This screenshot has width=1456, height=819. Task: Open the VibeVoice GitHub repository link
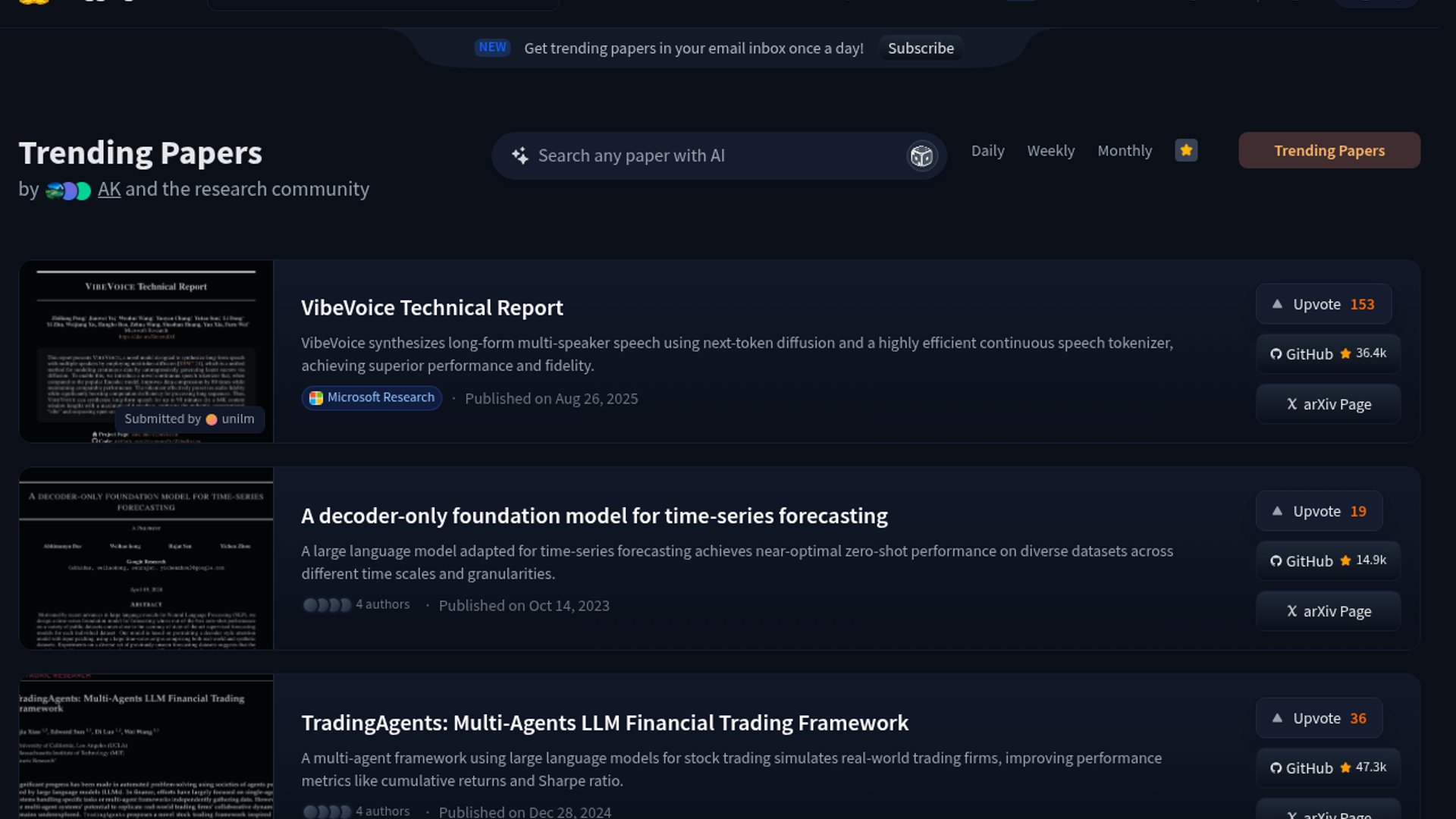1328,354
